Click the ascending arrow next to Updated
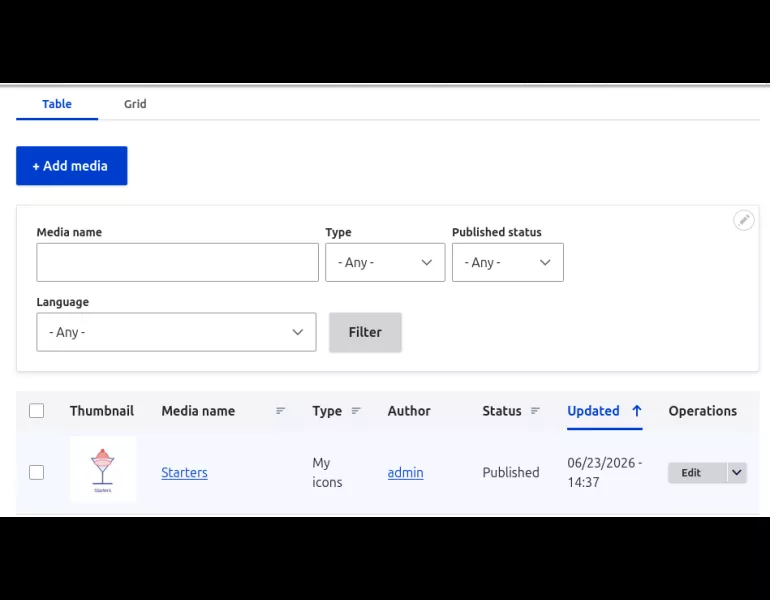Screen dimensions: 770x600 point(636,410)
